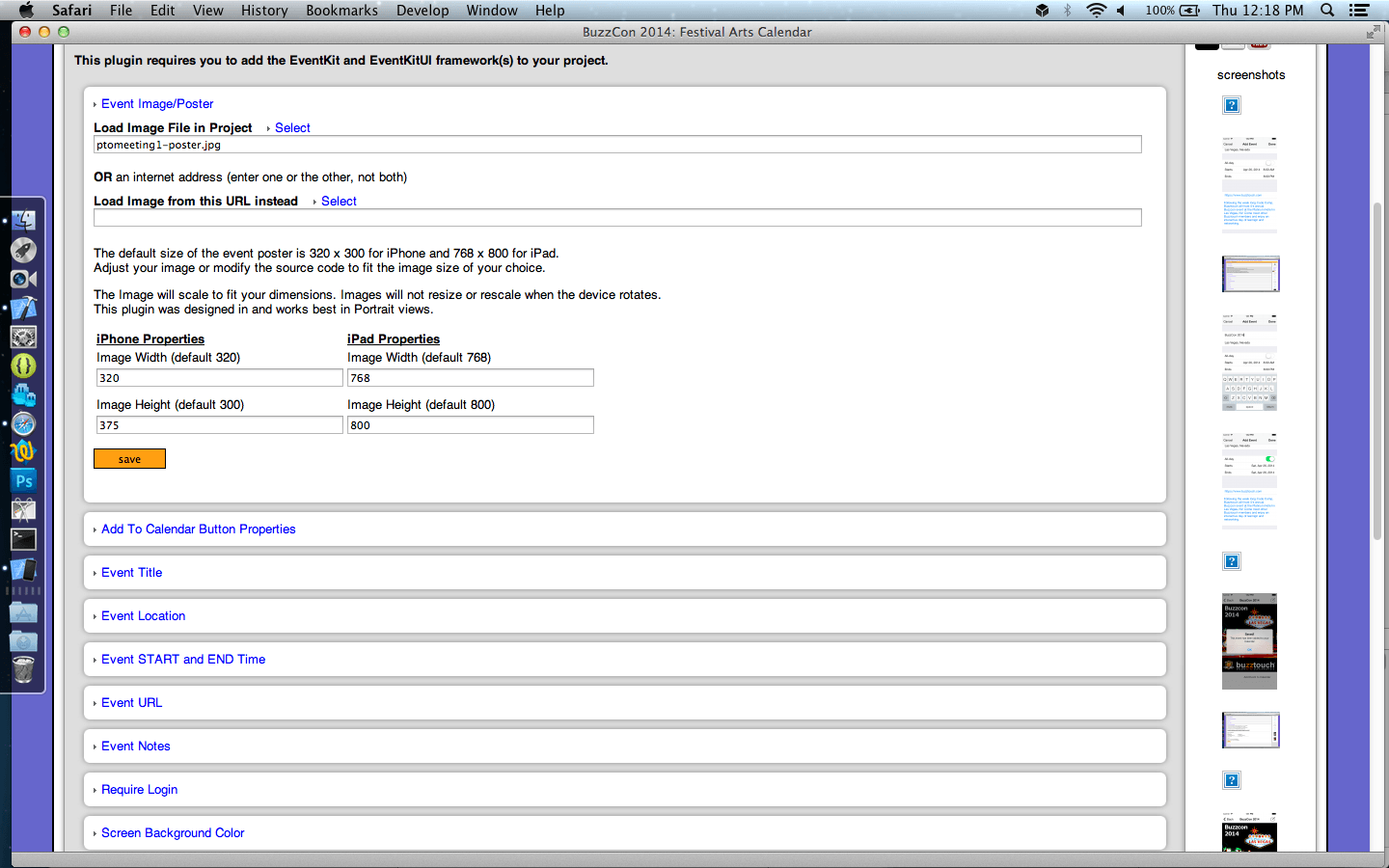The image size is (1389, 868).
Task: Open the green curly-braces app in the Dock
Action: coord(23,366)
